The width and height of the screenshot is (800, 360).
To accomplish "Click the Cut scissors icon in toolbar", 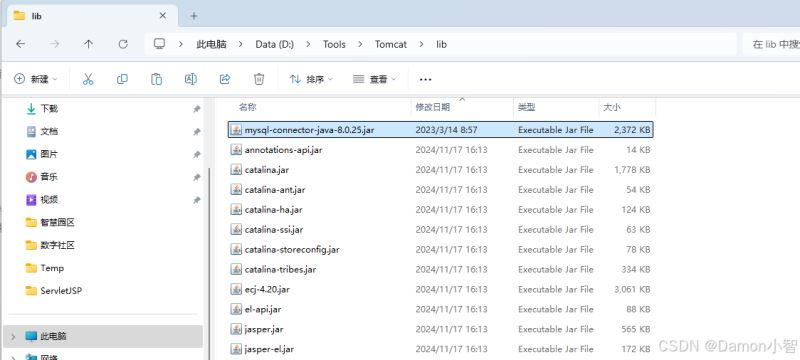I will pos(88,79).
